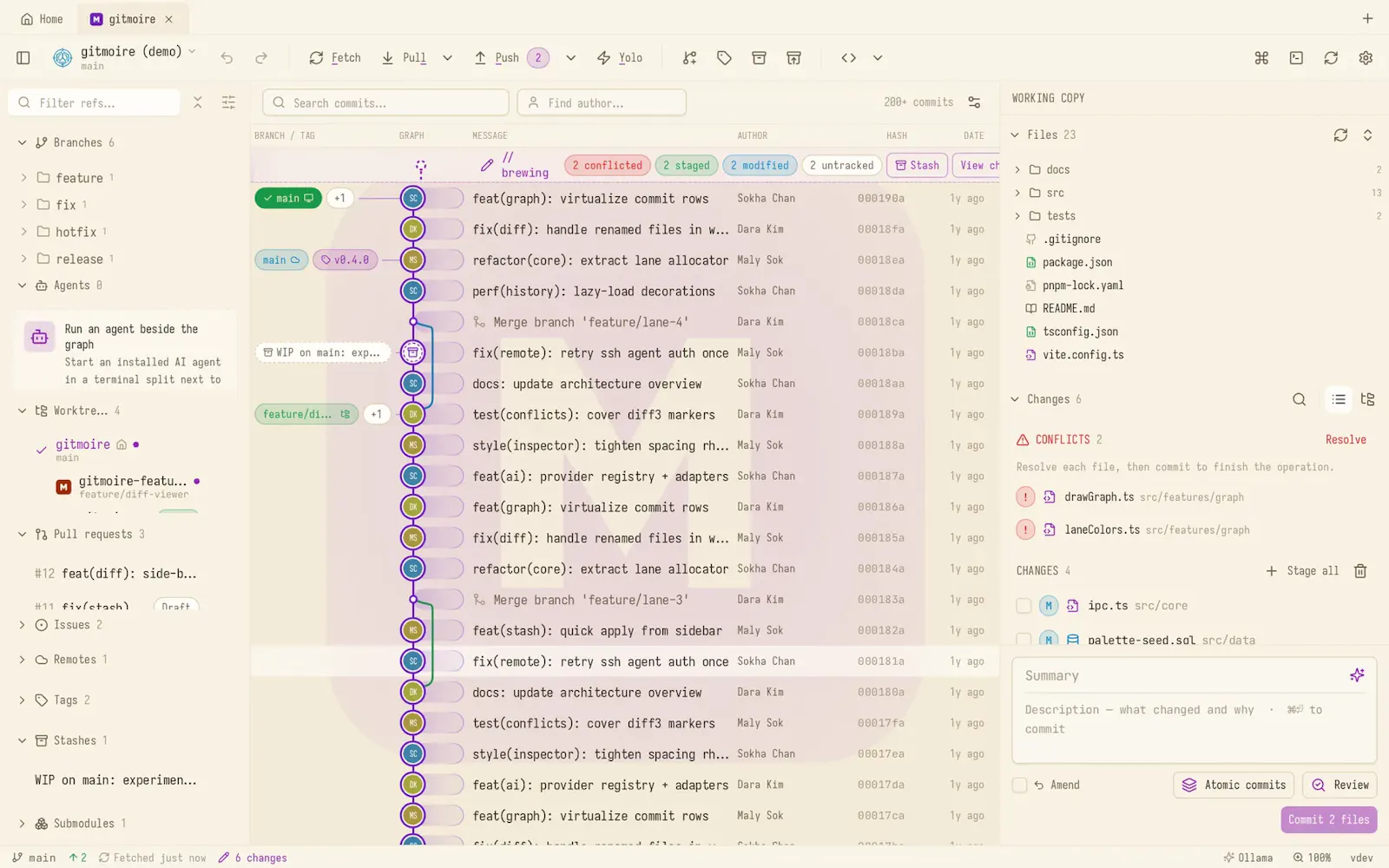Click the Summary commit message field
Image resolution: width=1389 pixels, height=868 pixels.
tap(1182, 675)
